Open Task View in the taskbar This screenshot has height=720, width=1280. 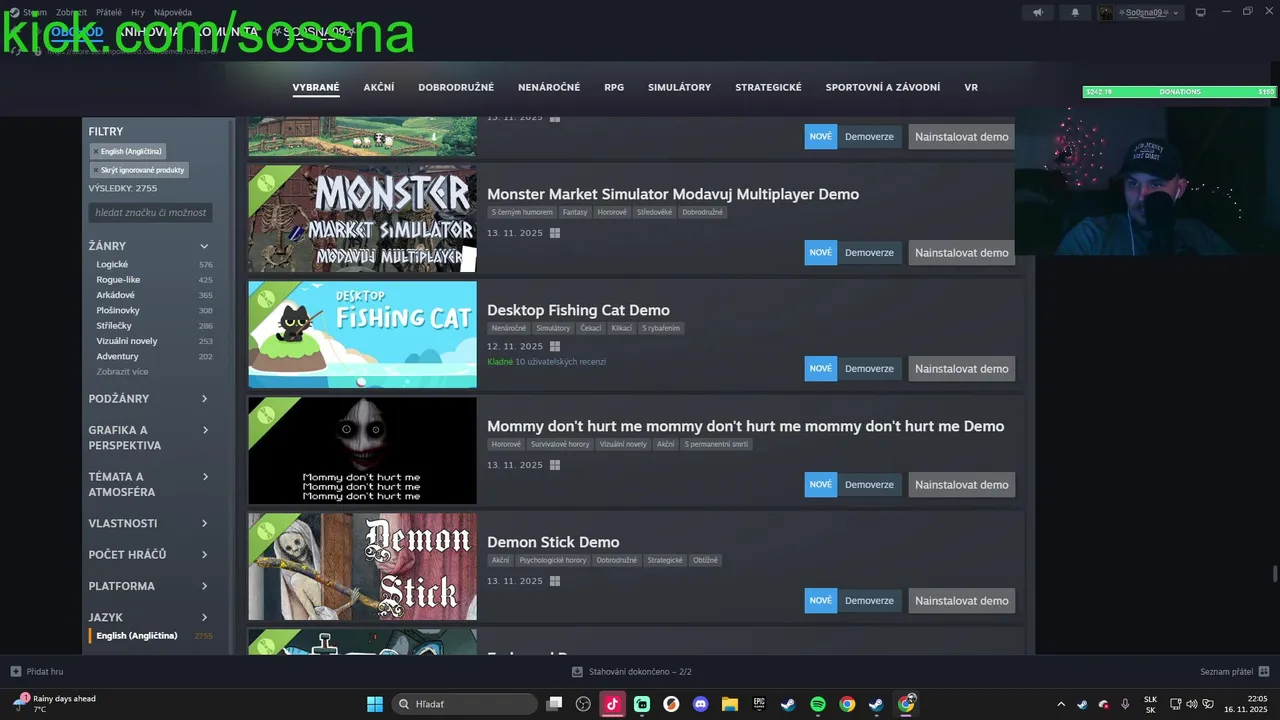[554, 704]
